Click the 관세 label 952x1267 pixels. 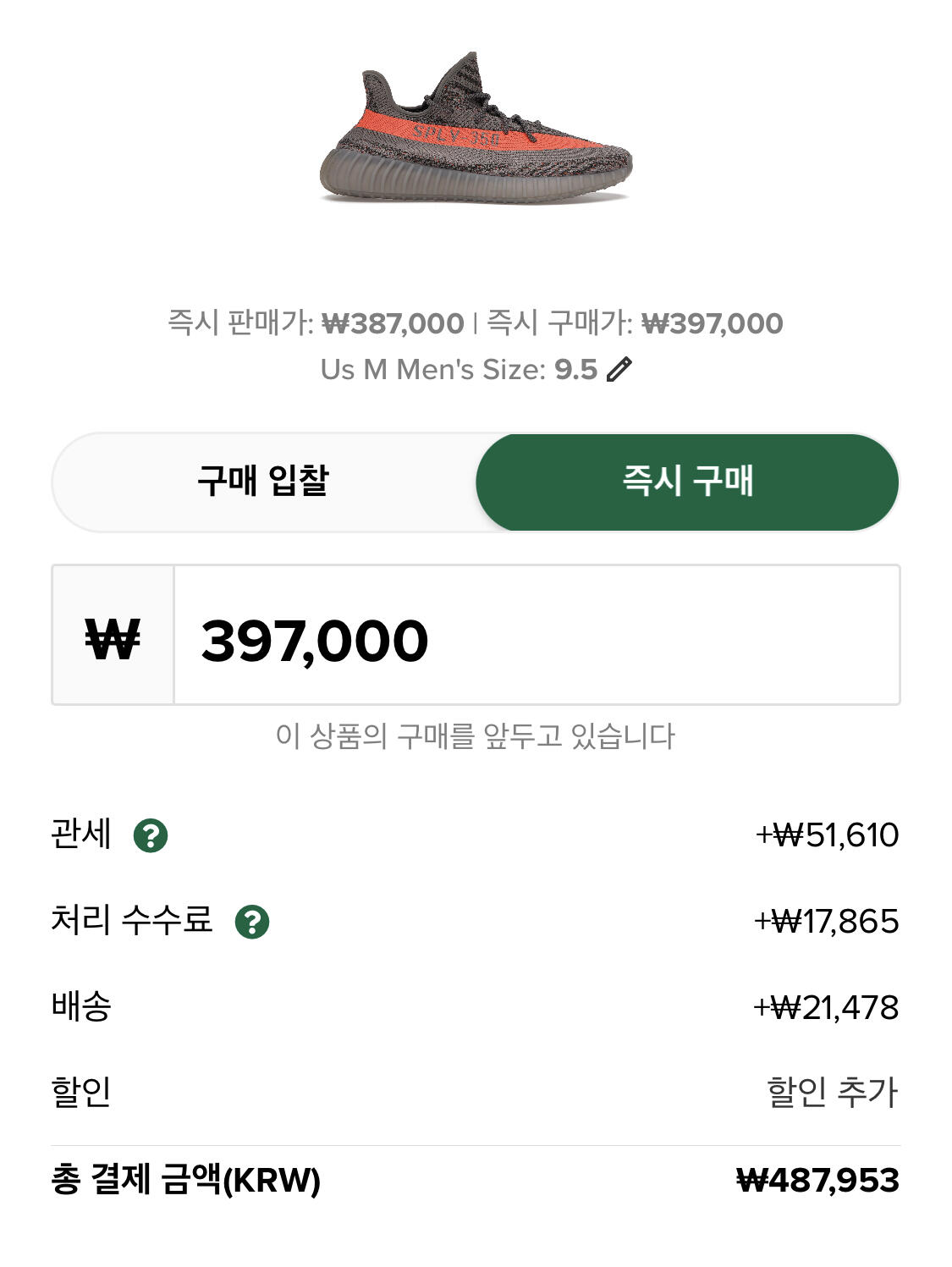[x=81, y=834]
